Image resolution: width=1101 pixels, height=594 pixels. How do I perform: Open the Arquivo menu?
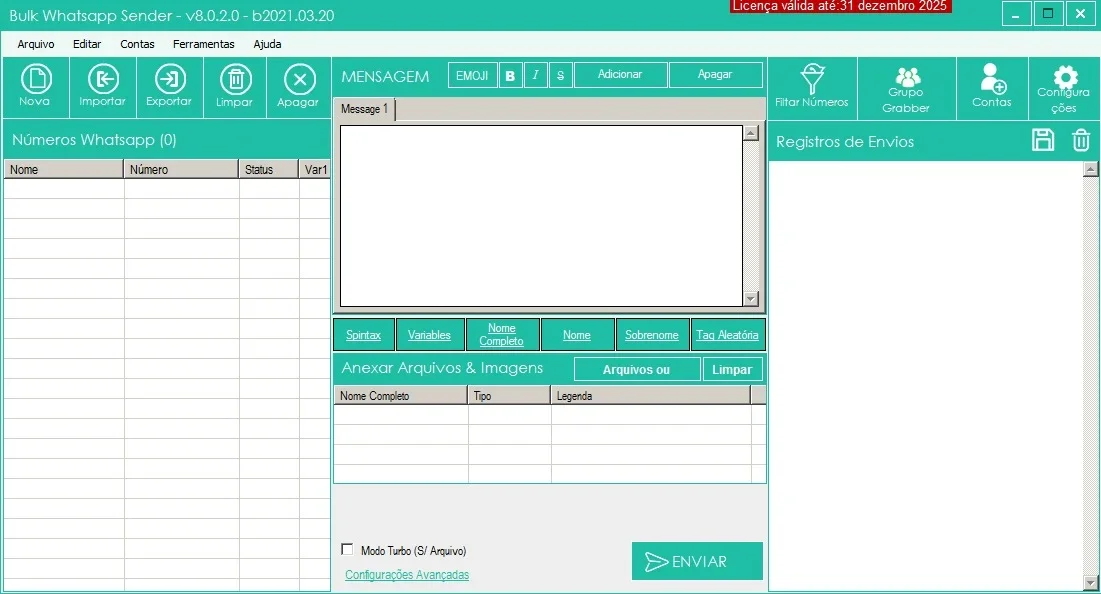[x=36, y=44]
